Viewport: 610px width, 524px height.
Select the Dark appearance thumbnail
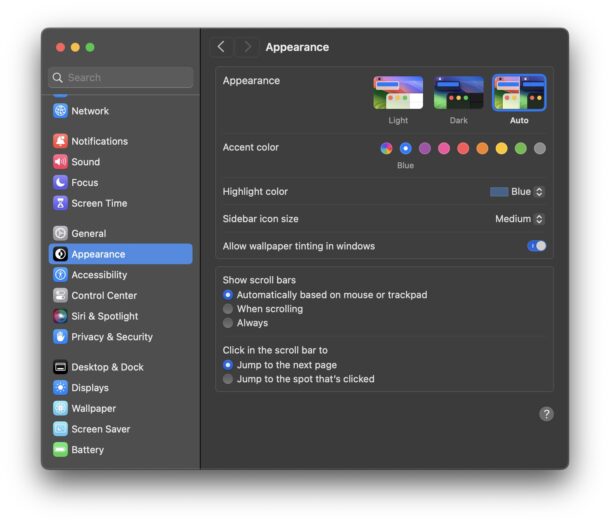459,93
